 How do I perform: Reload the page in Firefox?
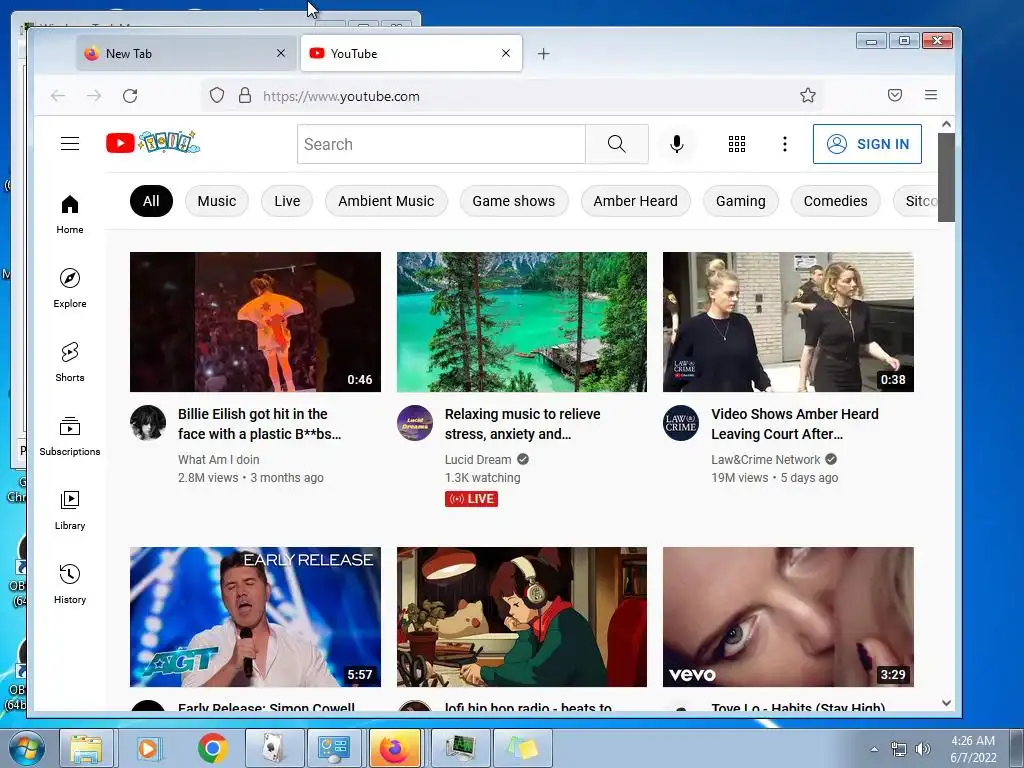coord(130,96)
